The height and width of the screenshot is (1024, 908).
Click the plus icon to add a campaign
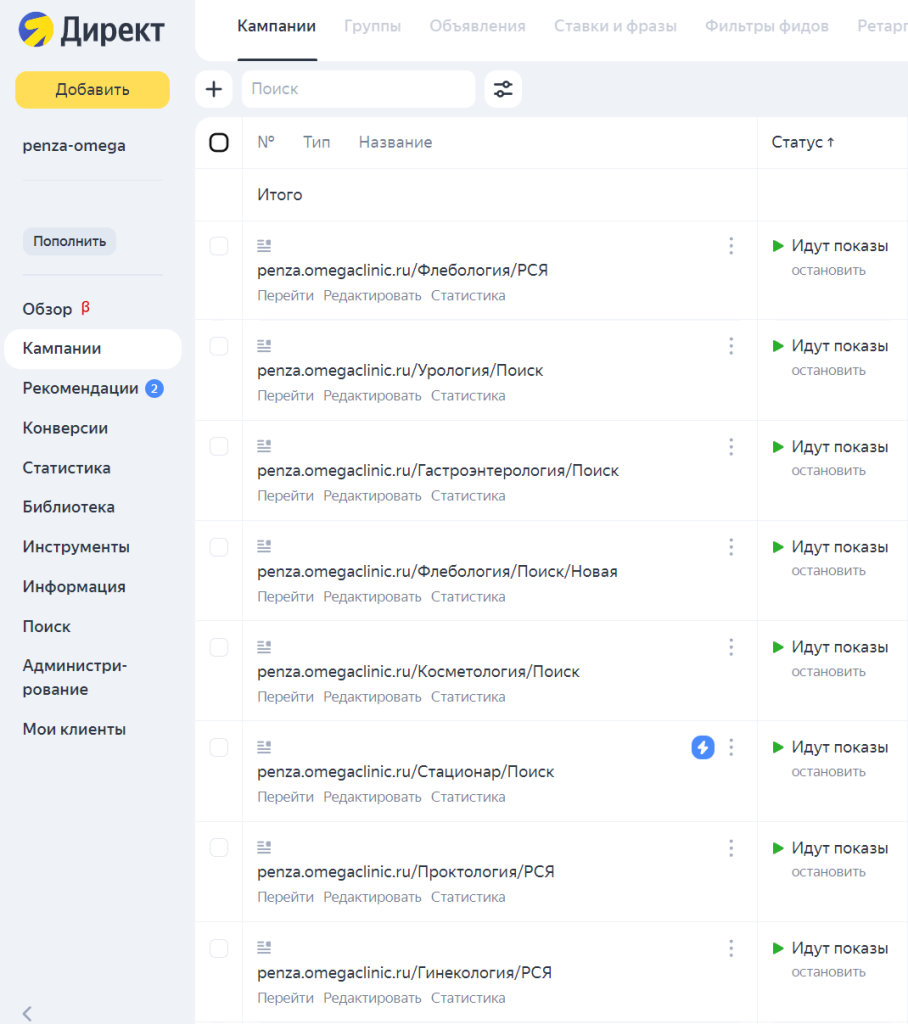click(x=214, y=89)
